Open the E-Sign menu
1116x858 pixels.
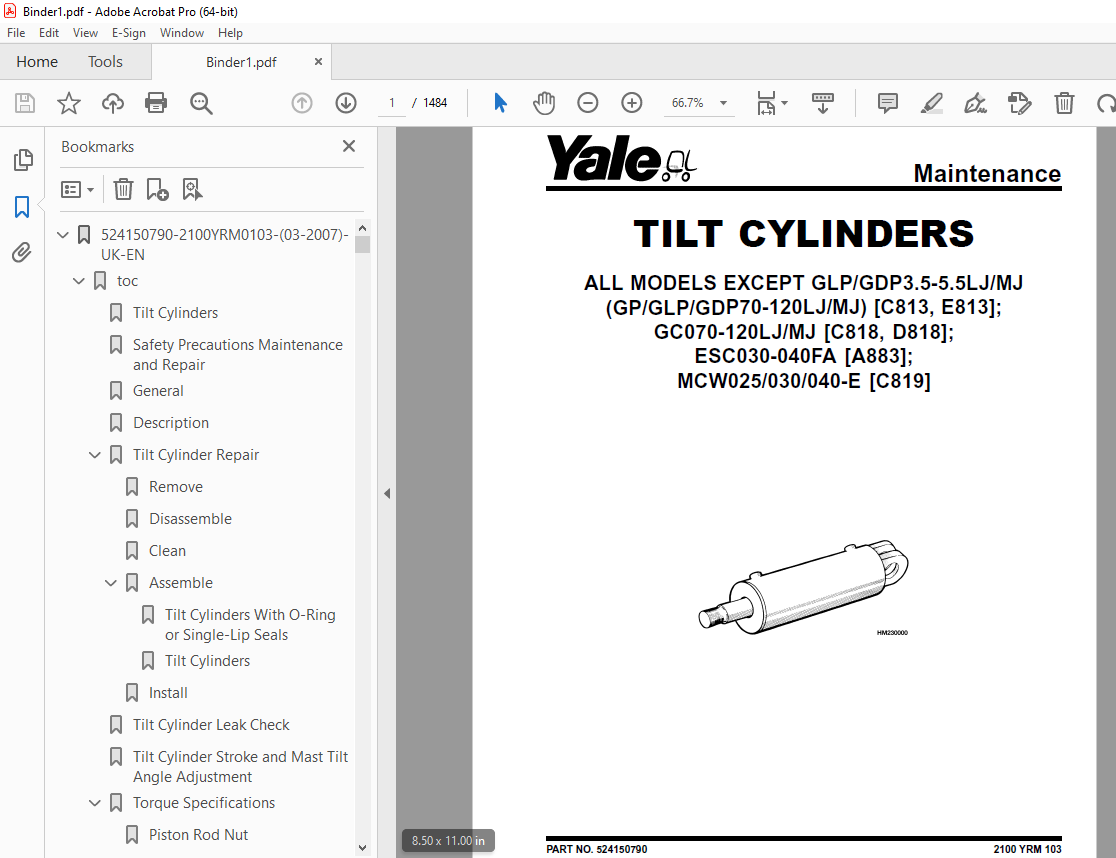(x=128, y=33)
